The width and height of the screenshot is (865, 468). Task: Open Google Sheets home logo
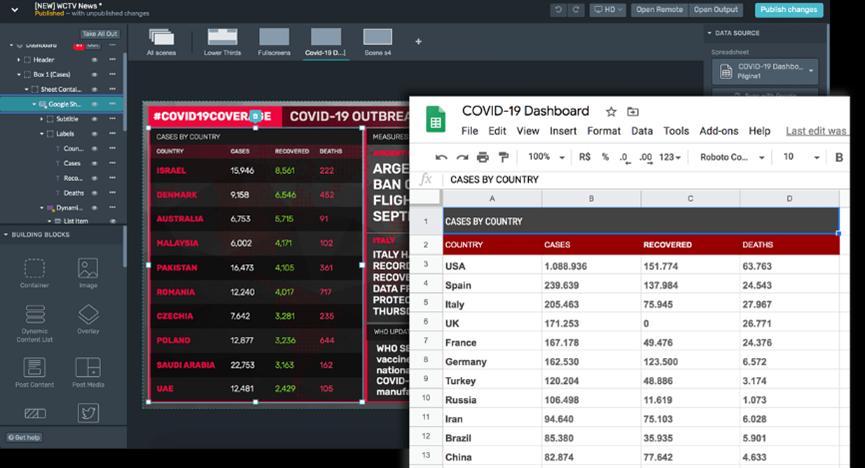point(435,119)
